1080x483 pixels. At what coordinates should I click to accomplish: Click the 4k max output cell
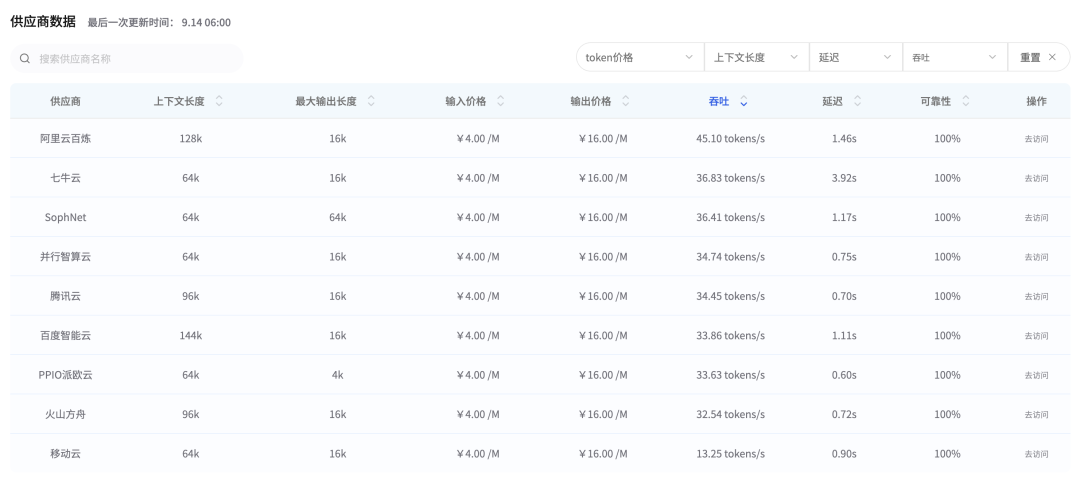tap(338, 375)
